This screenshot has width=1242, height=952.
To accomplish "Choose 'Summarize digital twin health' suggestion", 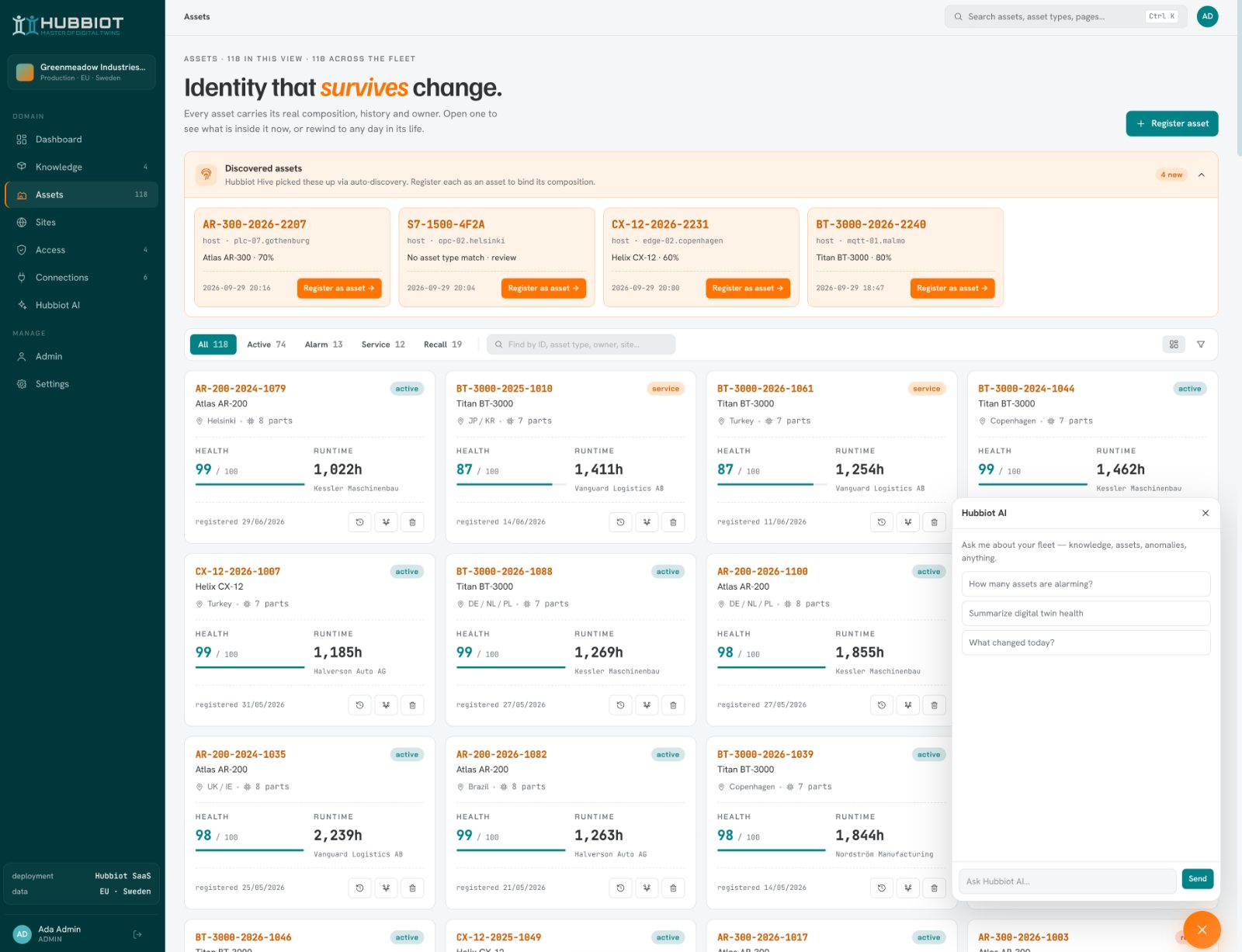I will 1086,614.
